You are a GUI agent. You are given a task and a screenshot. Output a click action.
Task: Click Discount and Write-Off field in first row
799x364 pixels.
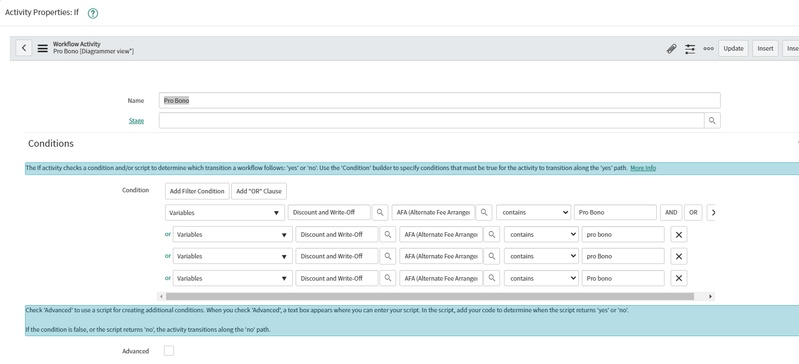[329, 213]
